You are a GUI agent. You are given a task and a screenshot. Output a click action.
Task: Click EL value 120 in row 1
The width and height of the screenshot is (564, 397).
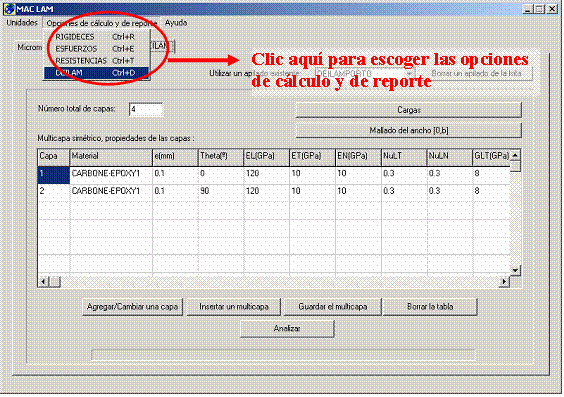tap(267, 175)
